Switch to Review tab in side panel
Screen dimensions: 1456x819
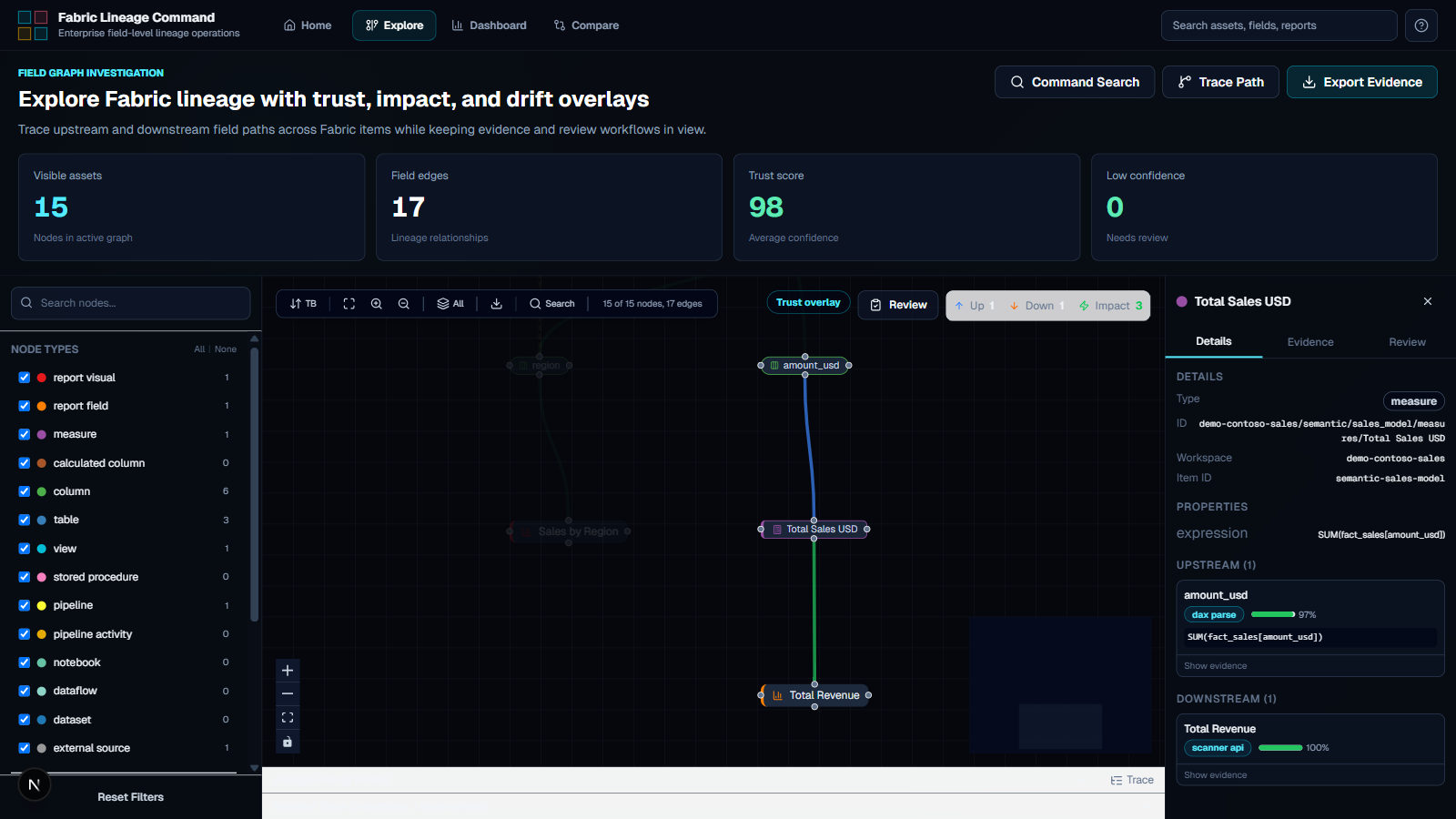[x=1407, y=342]
